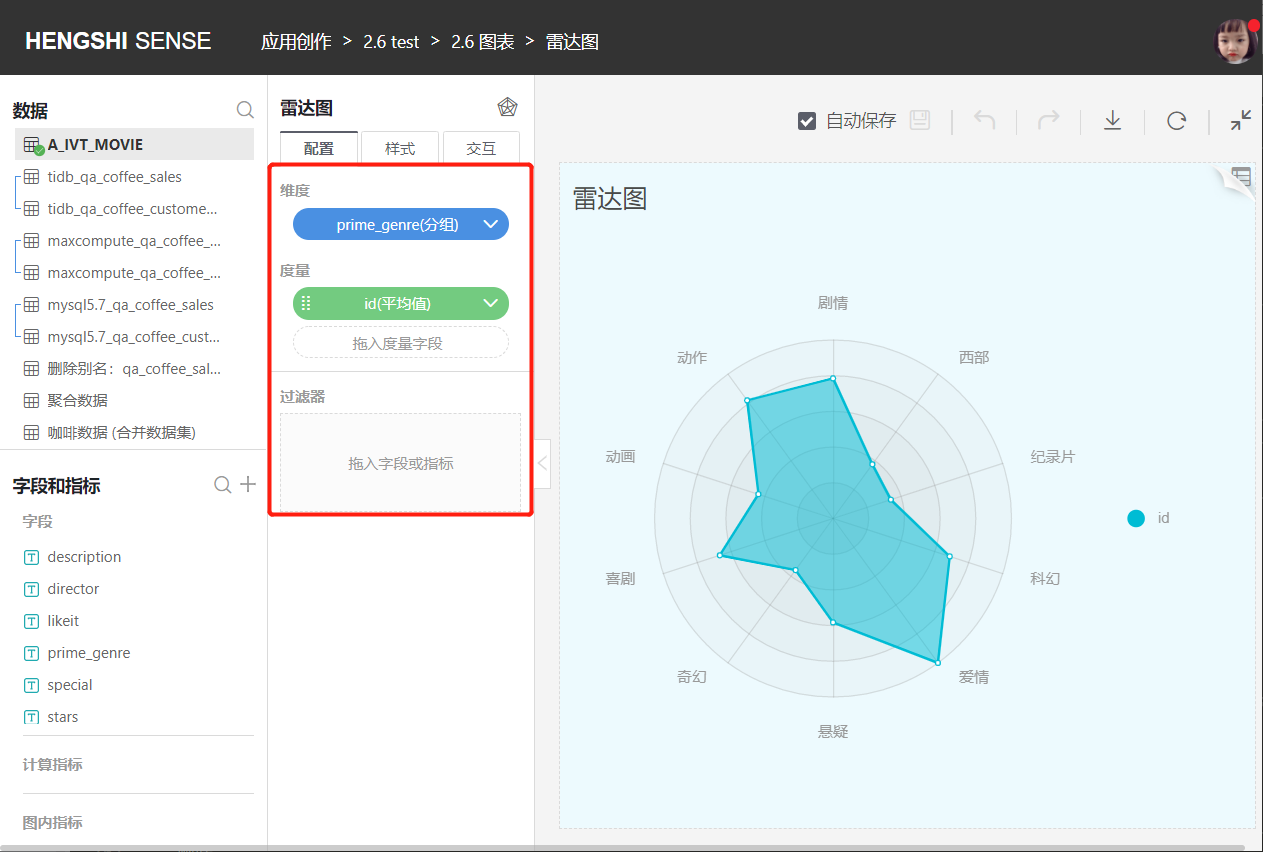This screenshot has width=1263, height=852.
Task: Click the 纪录片 axis label on the radar
Action: [x=1053, y=456]
